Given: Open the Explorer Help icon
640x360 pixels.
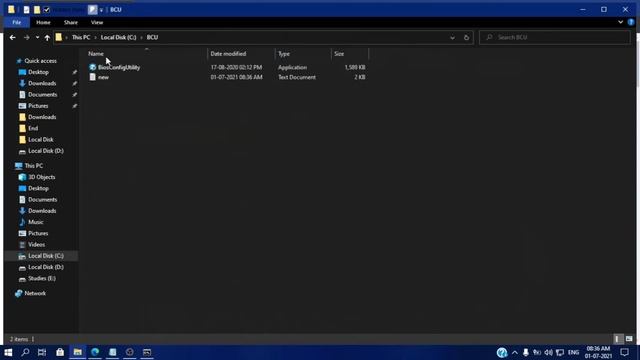Looking at the screenshot, I should click(x=631, y=22).
